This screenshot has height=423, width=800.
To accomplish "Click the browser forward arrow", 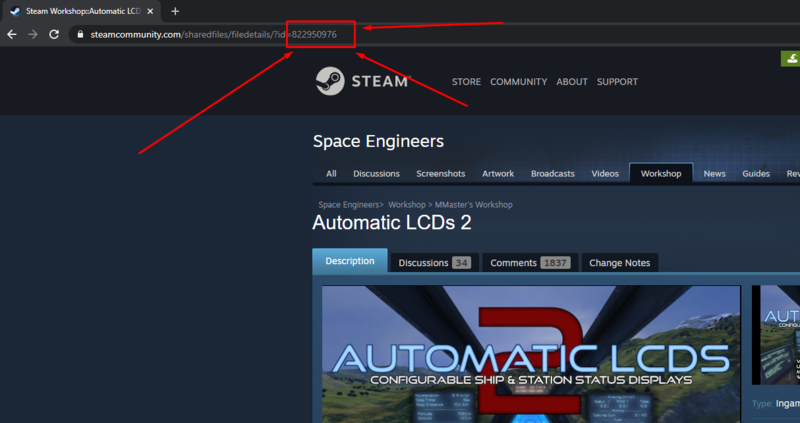I will click(x=33, y=34).
